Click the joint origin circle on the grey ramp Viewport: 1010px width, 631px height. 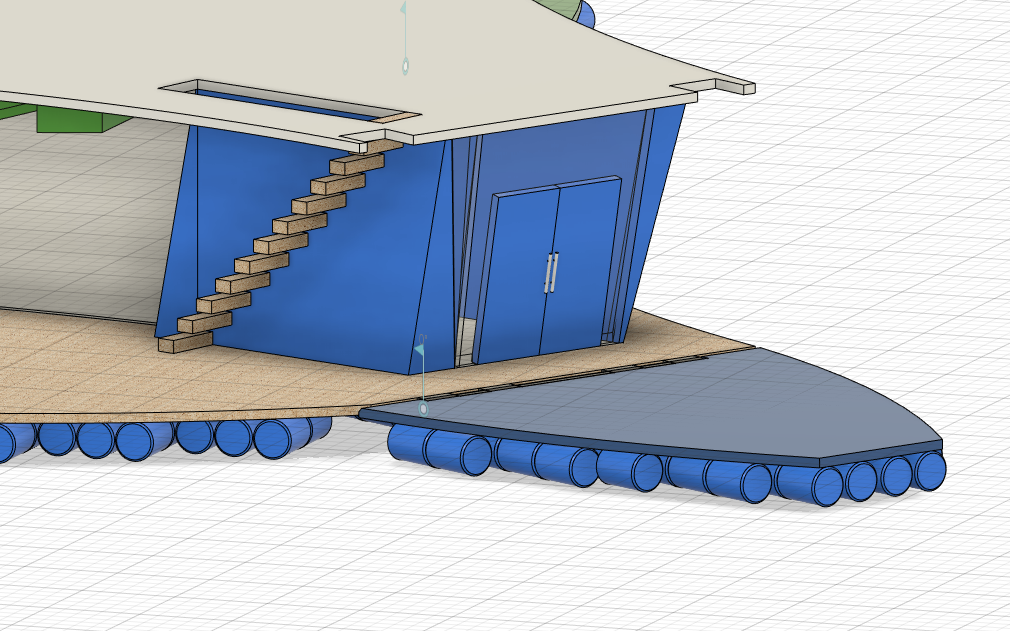423,408
